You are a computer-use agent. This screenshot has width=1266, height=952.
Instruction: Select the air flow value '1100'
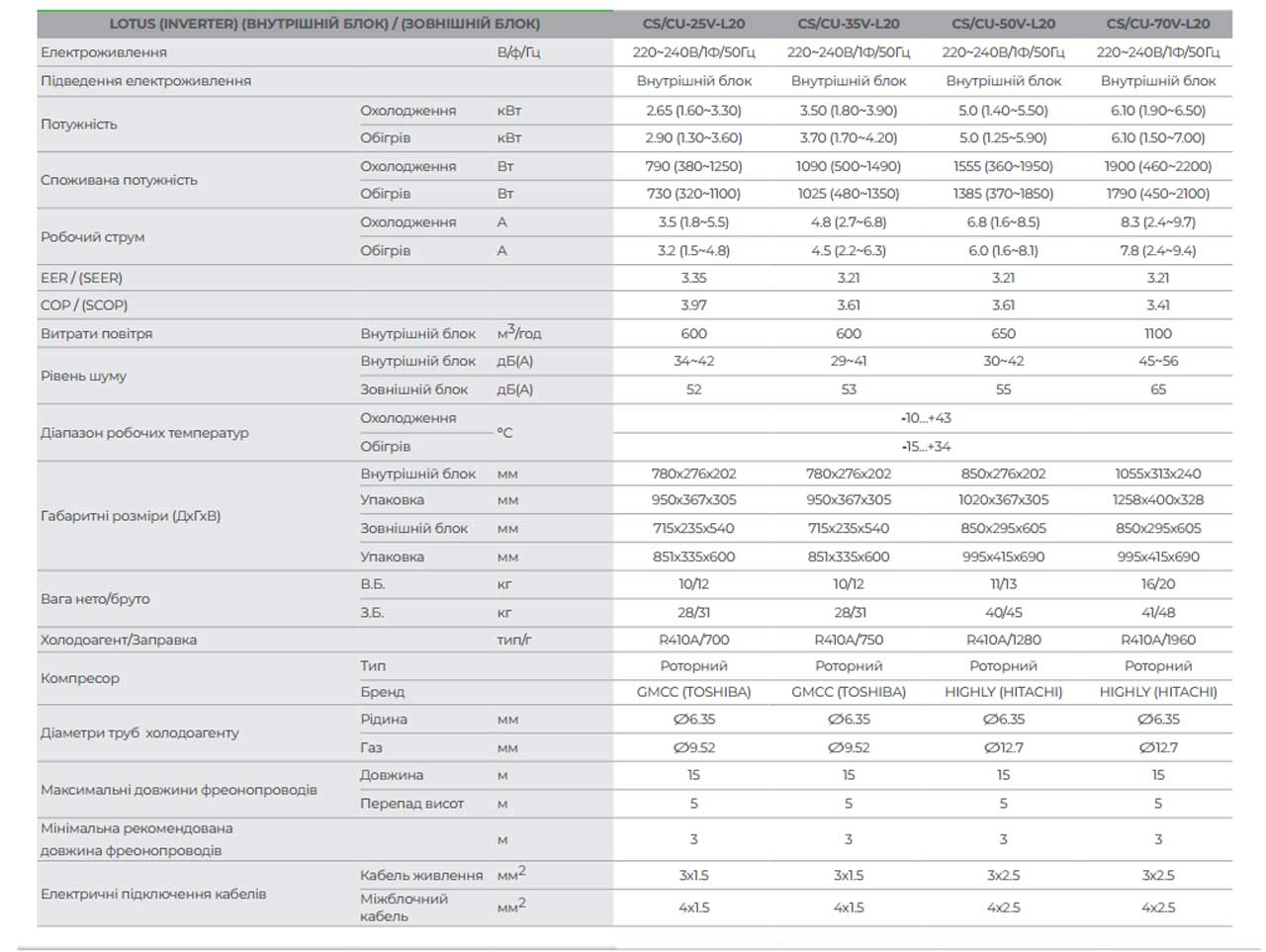pyautogui.click(x=1158, y=334)
